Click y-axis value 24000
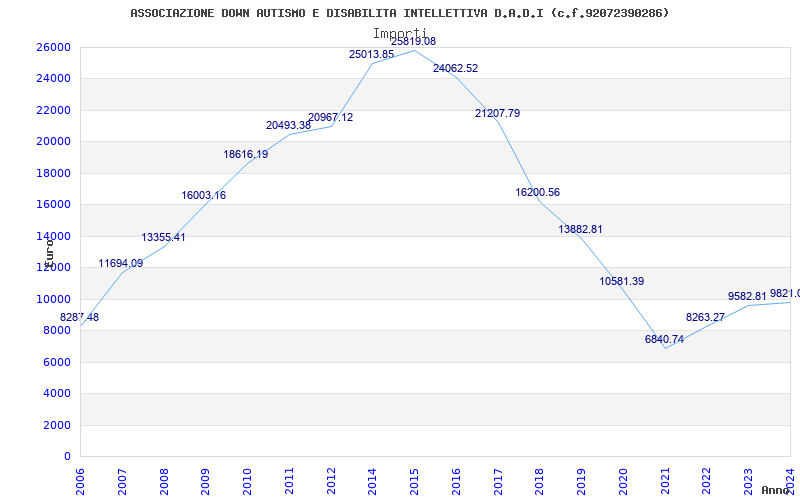The image size is (800, 500). point(53,79)
